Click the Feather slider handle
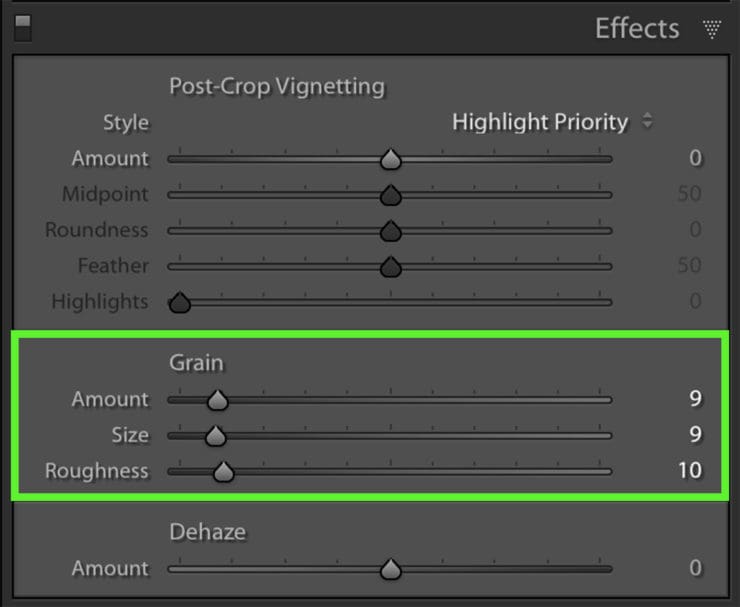The width and height of the screenshot is (740, 607). coord(391,267)
